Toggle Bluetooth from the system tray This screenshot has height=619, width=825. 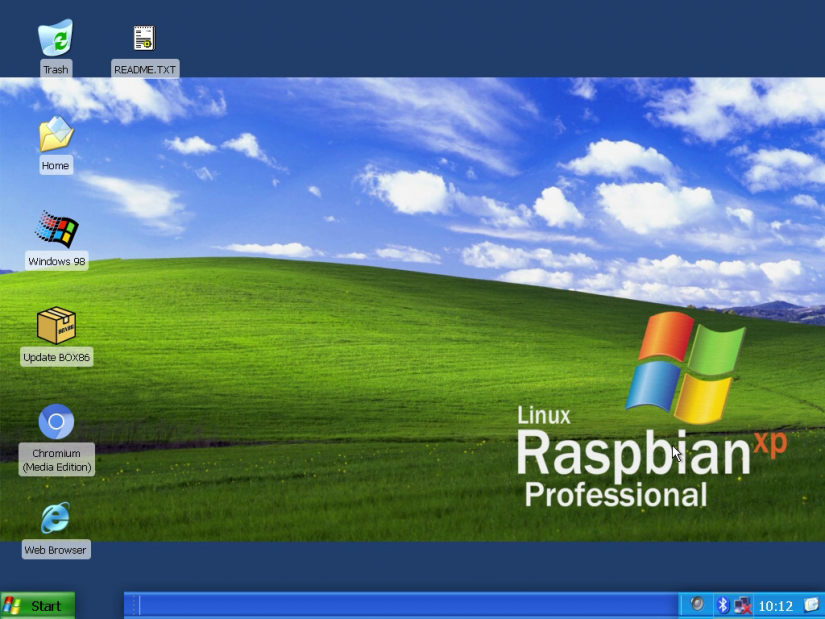pos(722,605)
